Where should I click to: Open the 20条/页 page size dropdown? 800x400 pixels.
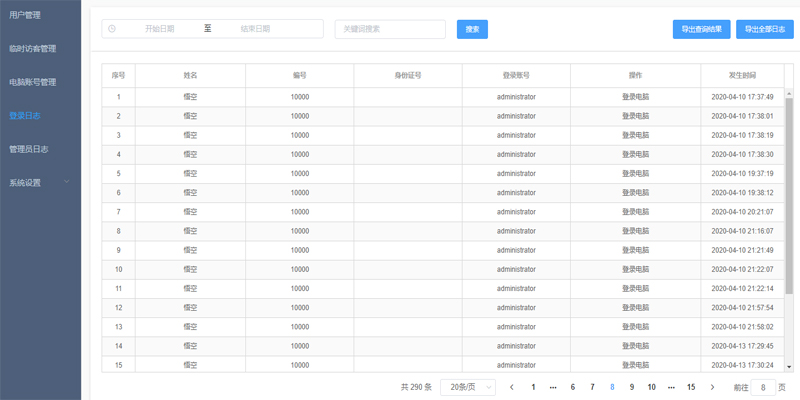467,387
